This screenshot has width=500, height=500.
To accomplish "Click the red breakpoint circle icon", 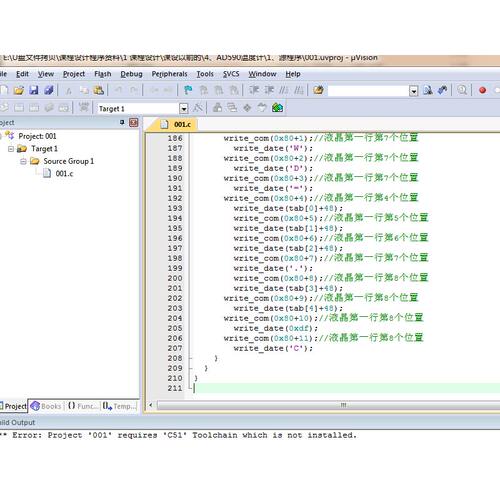I will pyautogui.click(x=482, y=90).
